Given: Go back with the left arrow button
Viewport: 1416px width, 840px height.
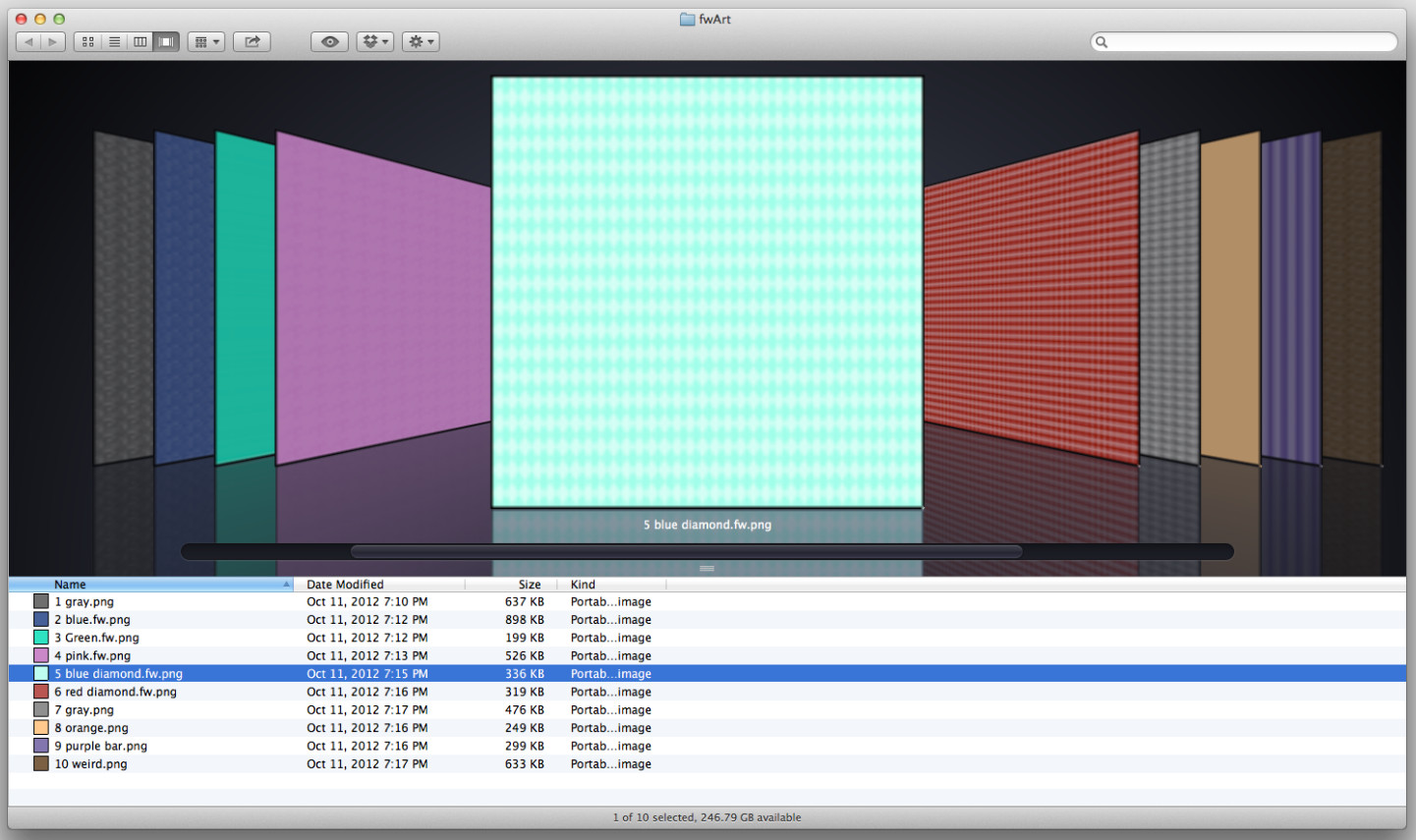Looking at the screenshot, I should pos(28,42).
